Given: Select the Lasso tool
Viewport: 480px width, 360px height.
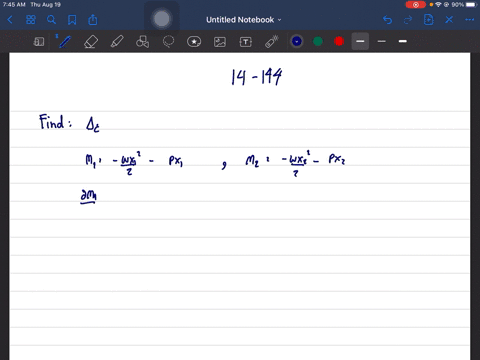Looking at the screenshot, I should (x=168, y=42).
